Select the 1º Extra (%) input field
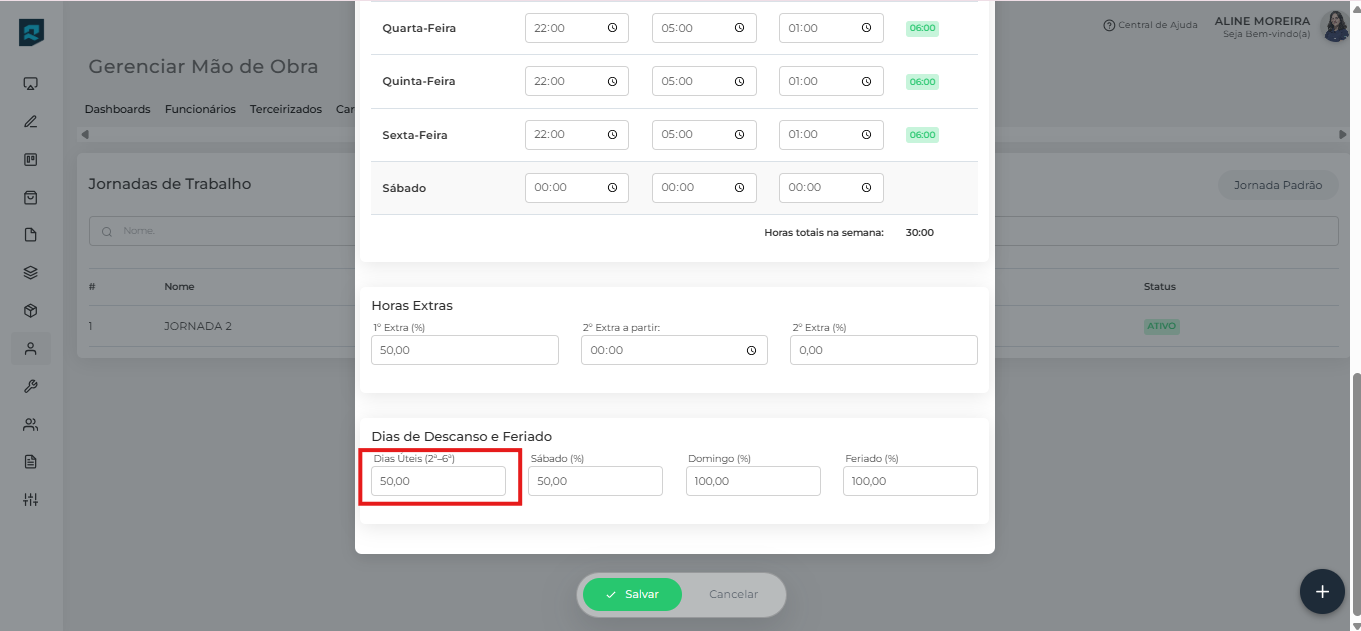Image resolution: width=1361 pixels, height=631 pixels. pos(464,350)
